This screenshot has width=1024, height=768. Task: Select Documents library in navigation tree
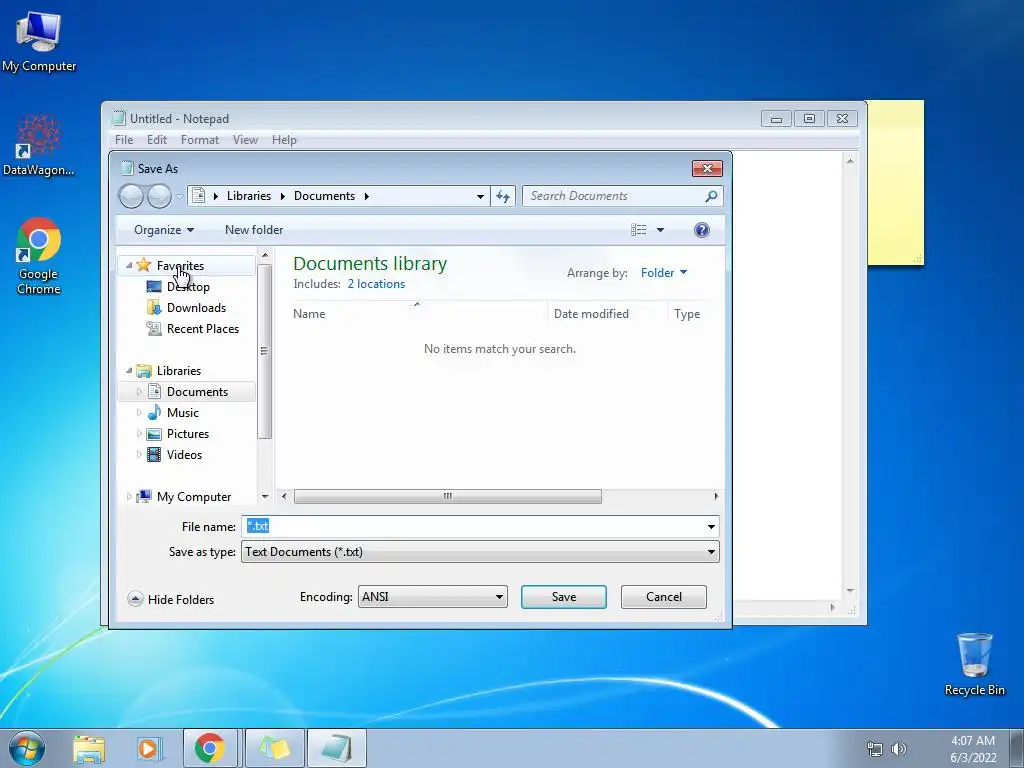[197, 392]
